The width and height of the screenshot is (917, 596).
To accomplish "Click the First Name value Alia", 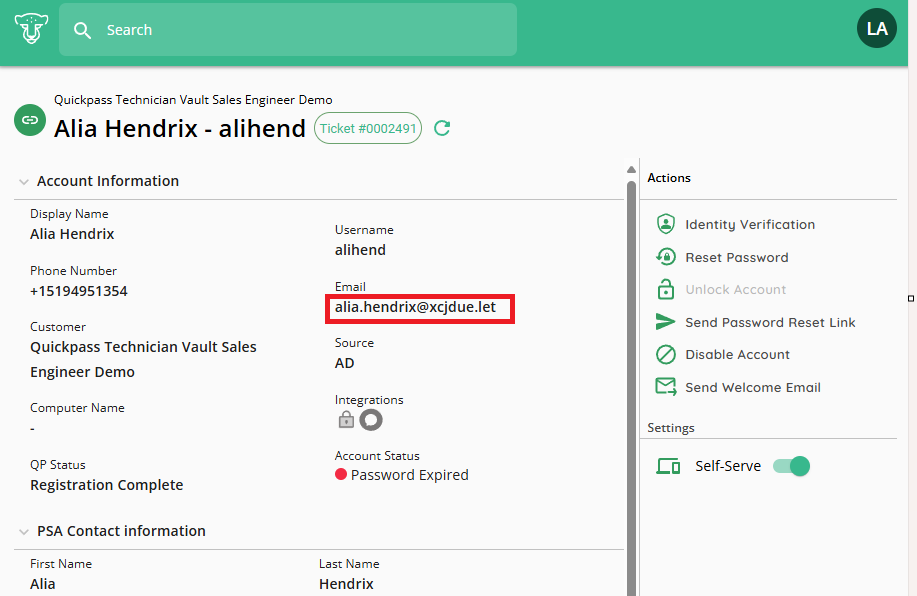I will (43, 584).
